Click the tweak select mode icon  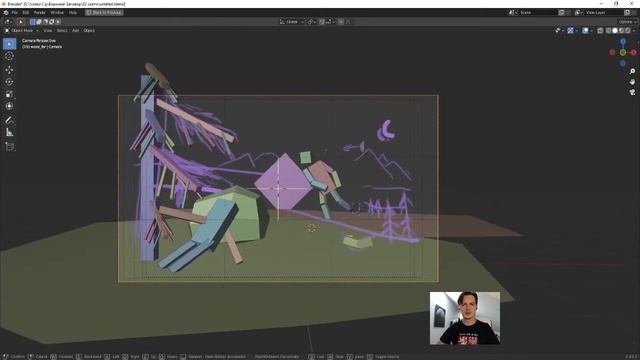click(20, 22)
